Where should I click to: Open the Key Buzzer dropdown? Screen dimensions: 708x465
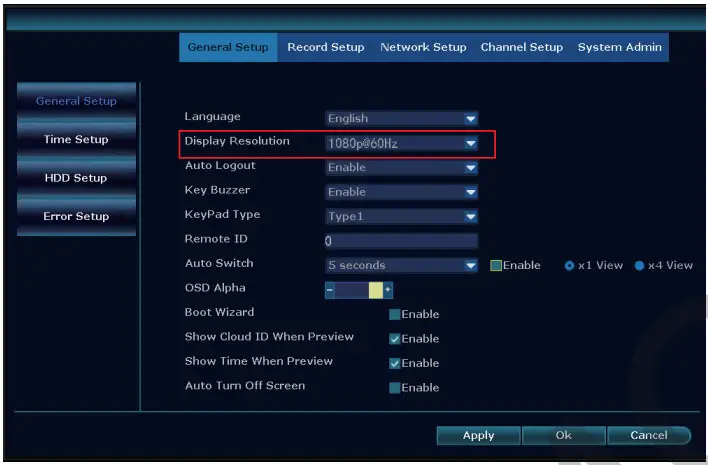pos(401,192)
